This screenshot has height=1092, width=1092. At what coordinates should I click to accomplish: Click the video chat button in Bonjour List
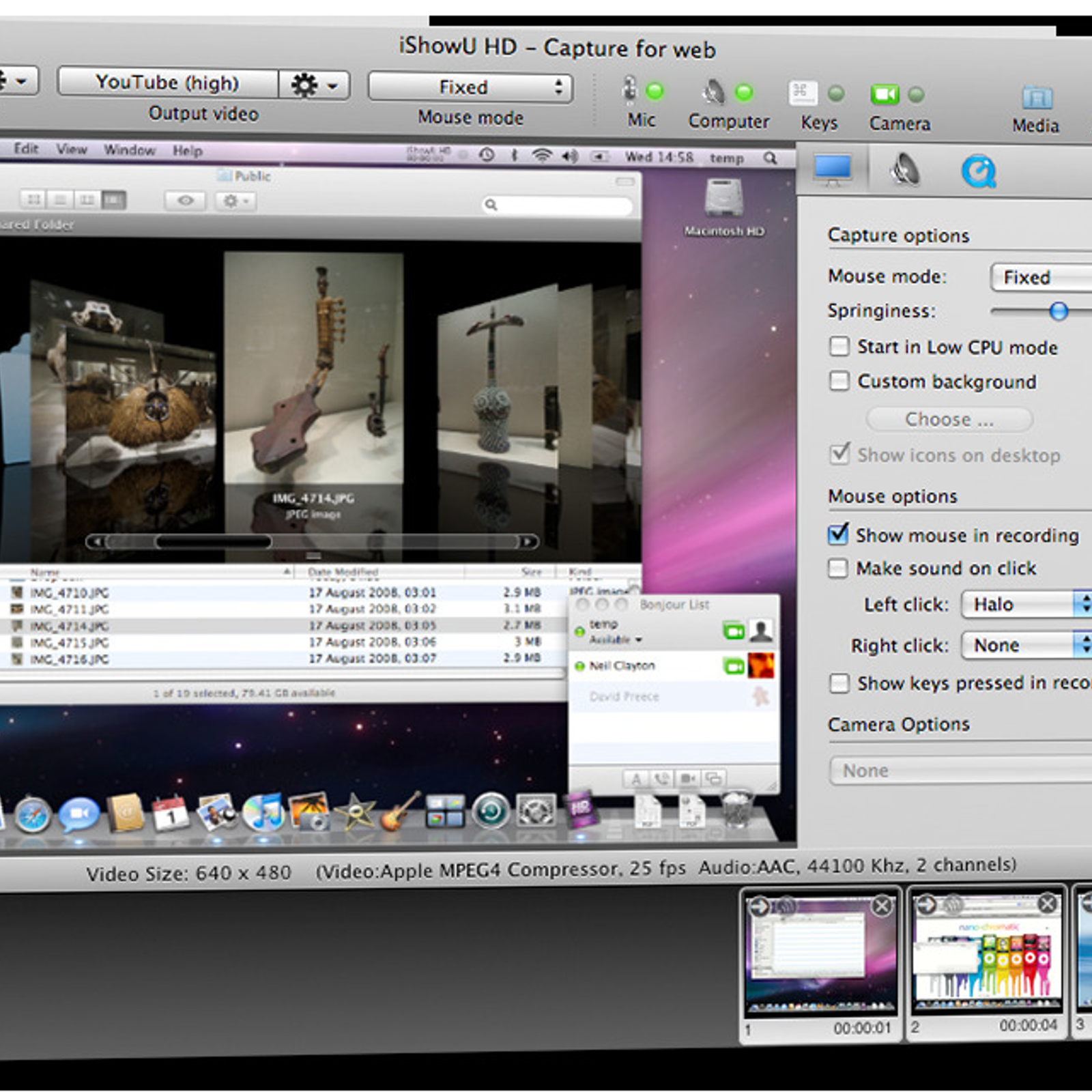coord(688,778)
